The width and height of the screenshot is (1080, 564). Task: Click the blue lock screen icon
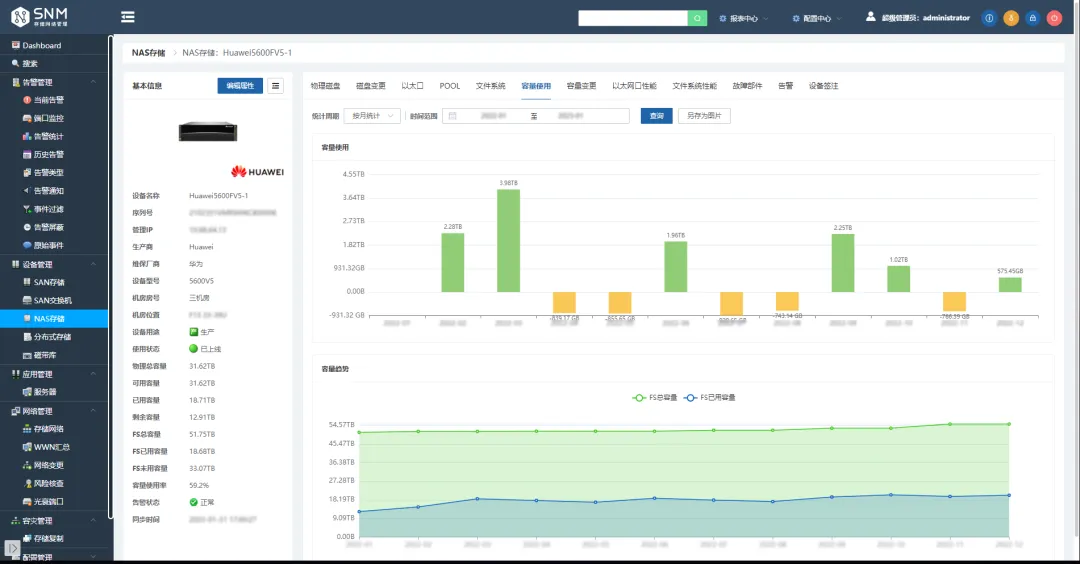1032,19
